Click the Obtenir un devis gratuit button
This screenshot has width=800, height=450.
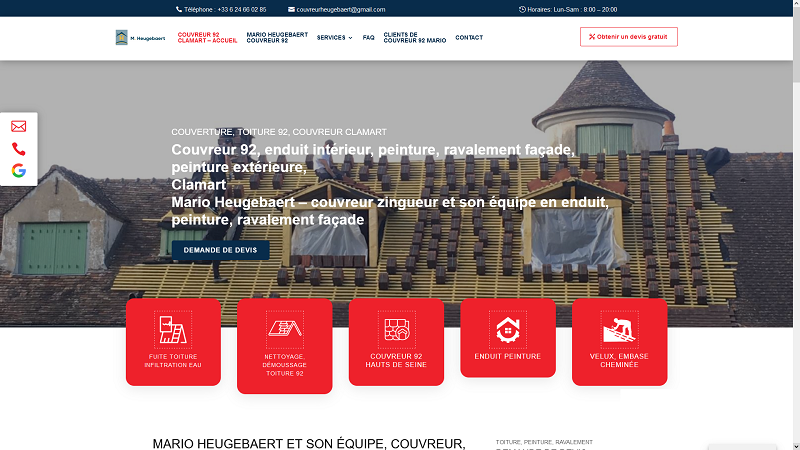(629, 37)
